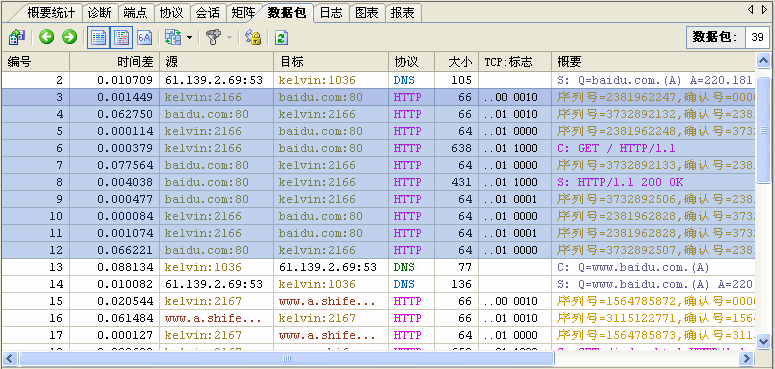Viewport: 775px width, 369px height.
Task: Click the packet count value 39
Action: pyautogui.click(x=757, y=38)
